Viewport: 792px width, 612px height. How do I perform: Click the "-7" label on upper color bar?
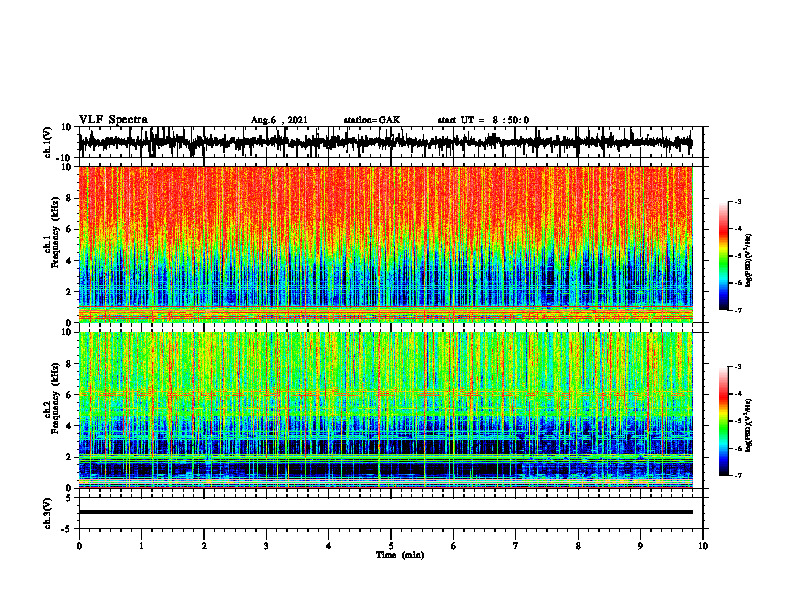point(737,311)
